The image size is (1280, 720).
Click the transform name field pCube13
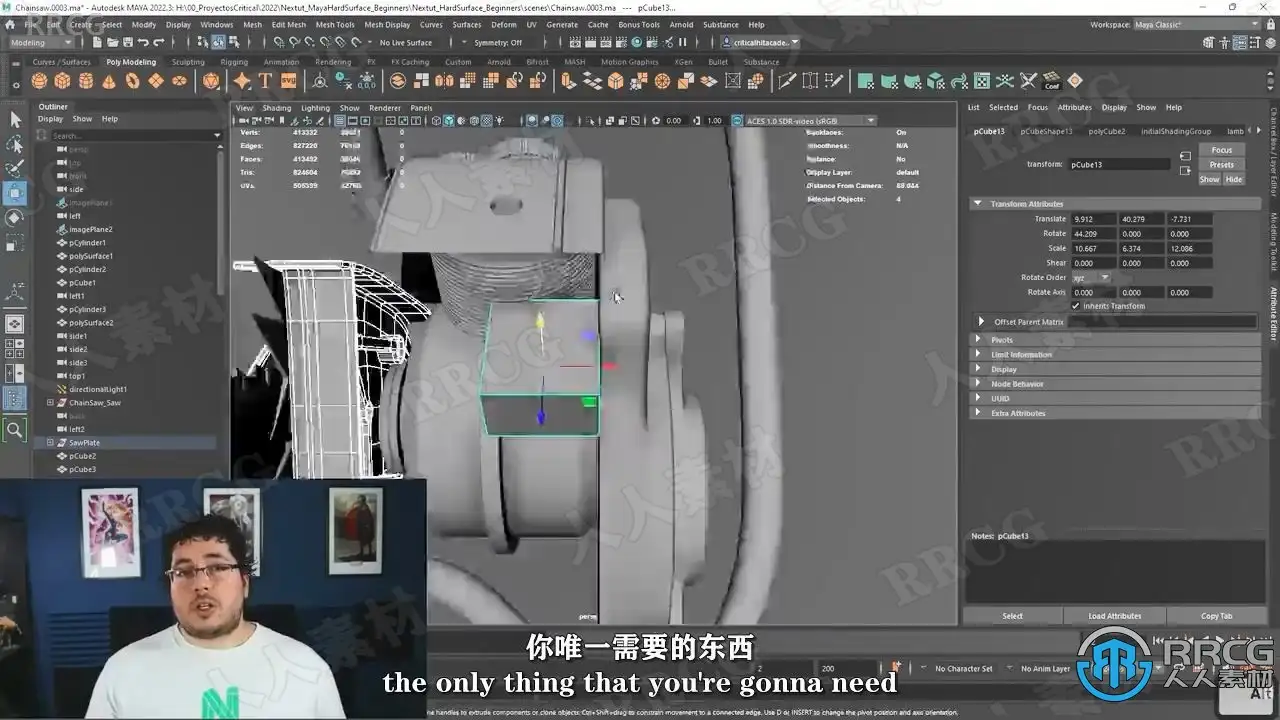click(1119, 164)
